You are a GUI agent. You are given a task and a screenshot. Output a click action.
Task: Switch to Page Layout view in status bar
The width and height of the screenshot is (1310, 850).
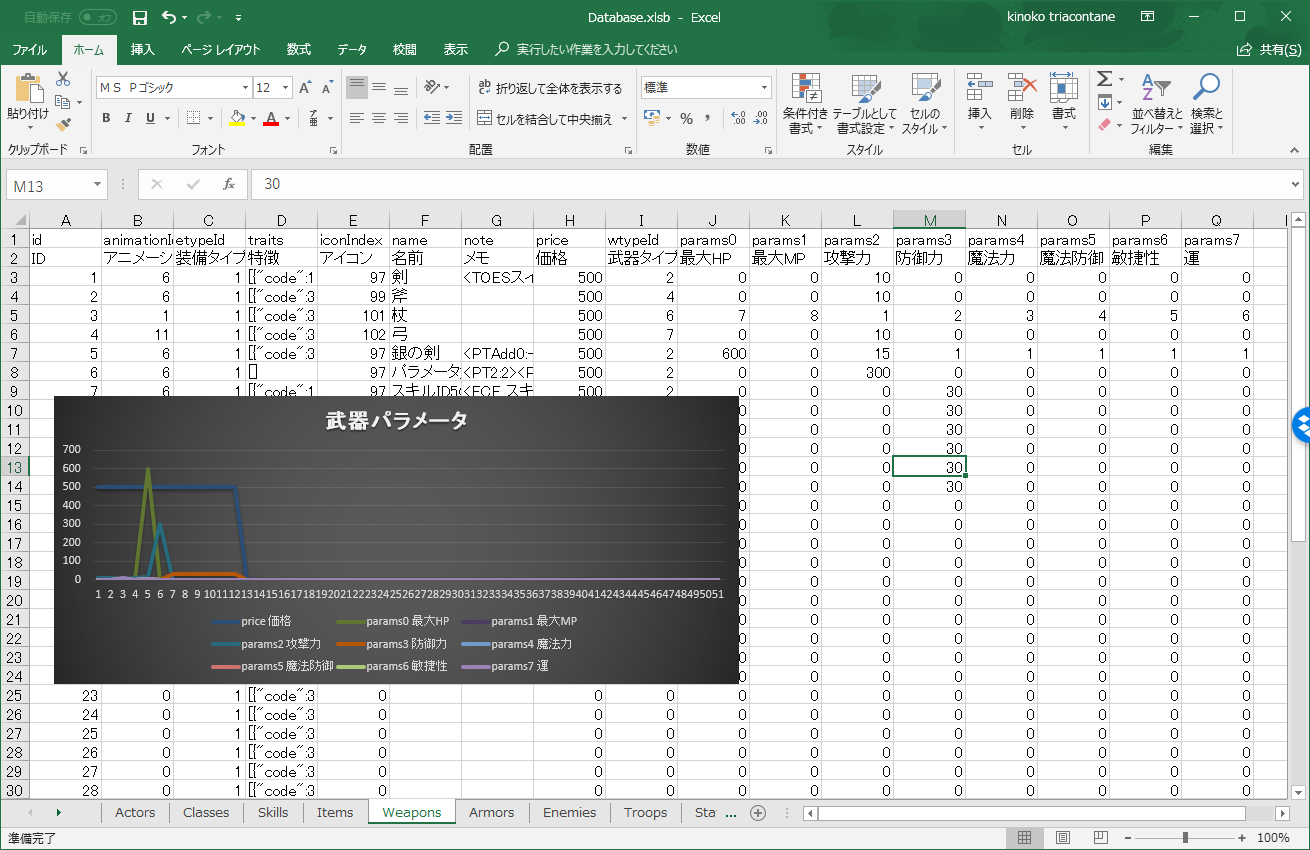1063,838
